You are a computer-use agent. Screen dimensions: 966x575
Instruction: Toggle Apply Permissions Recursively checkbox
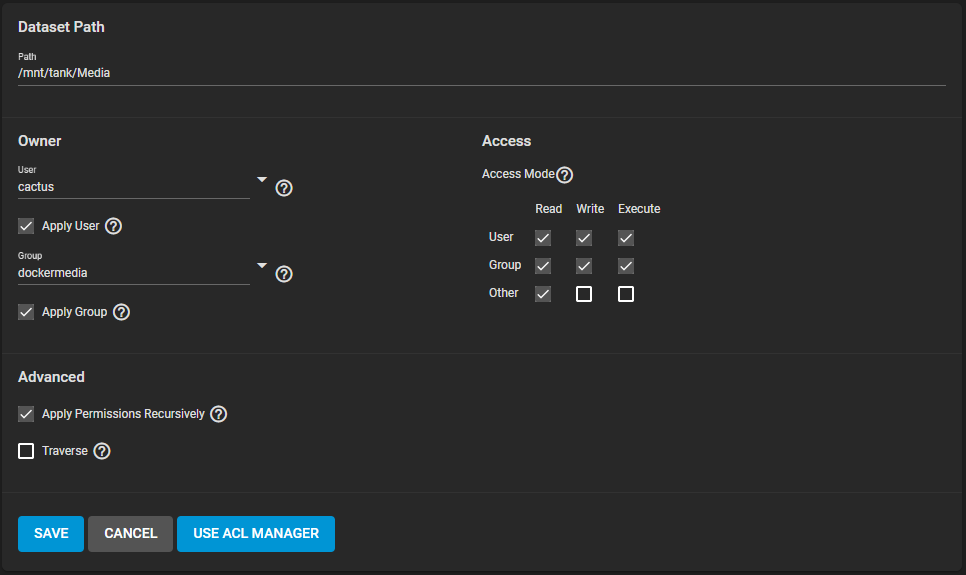pos(27,414)
